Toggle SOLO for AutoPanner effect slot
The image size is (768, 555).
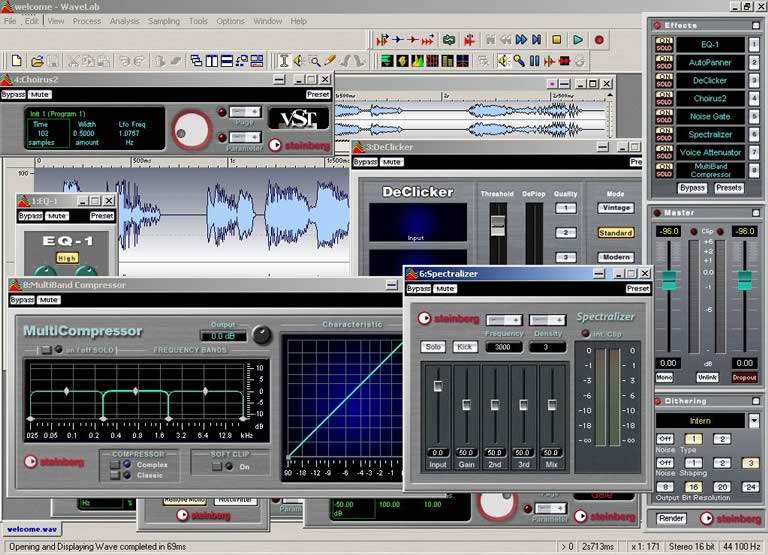click(664, 66)
